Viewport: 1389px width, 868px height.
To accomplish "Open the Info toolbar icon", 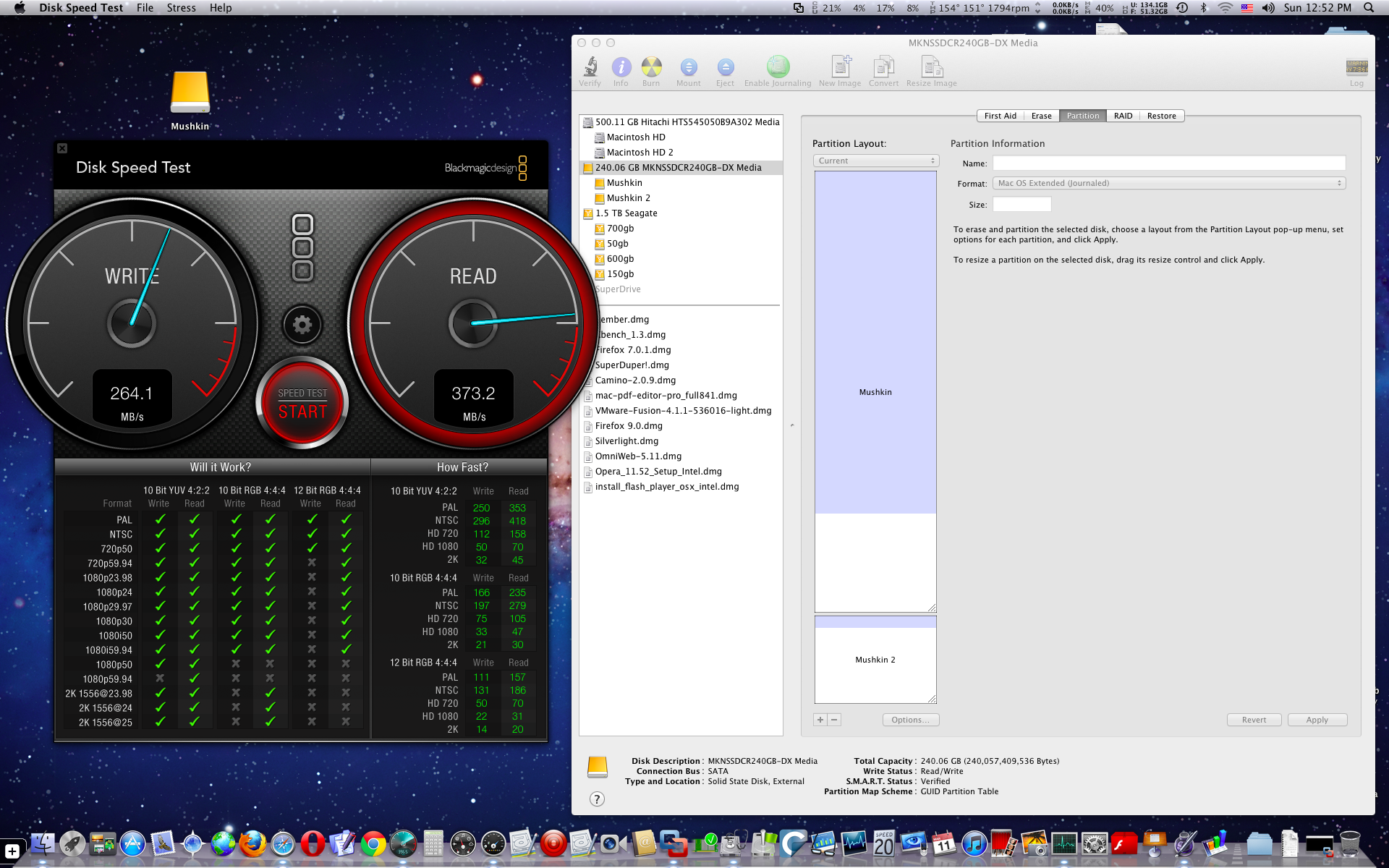I will pos(621,68).
